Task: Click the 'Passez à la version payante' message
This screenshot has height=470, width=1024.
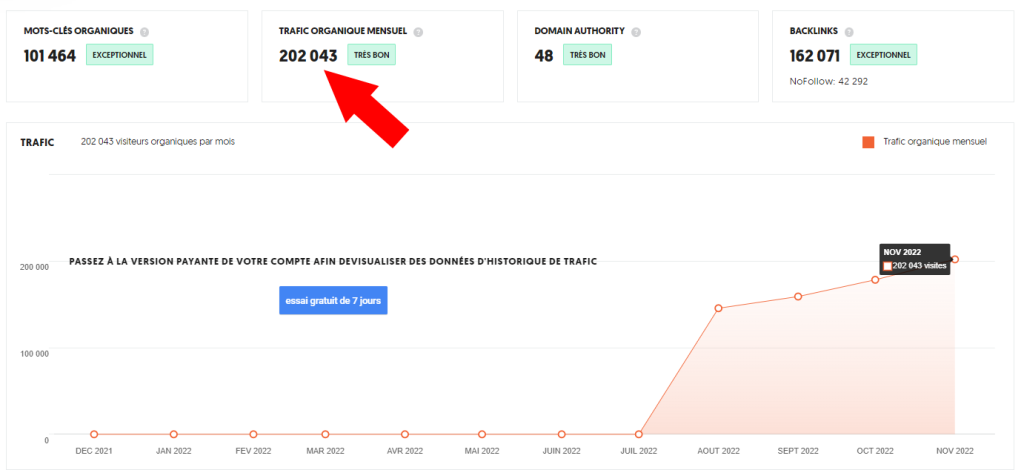Action: (x=333, y=261)
